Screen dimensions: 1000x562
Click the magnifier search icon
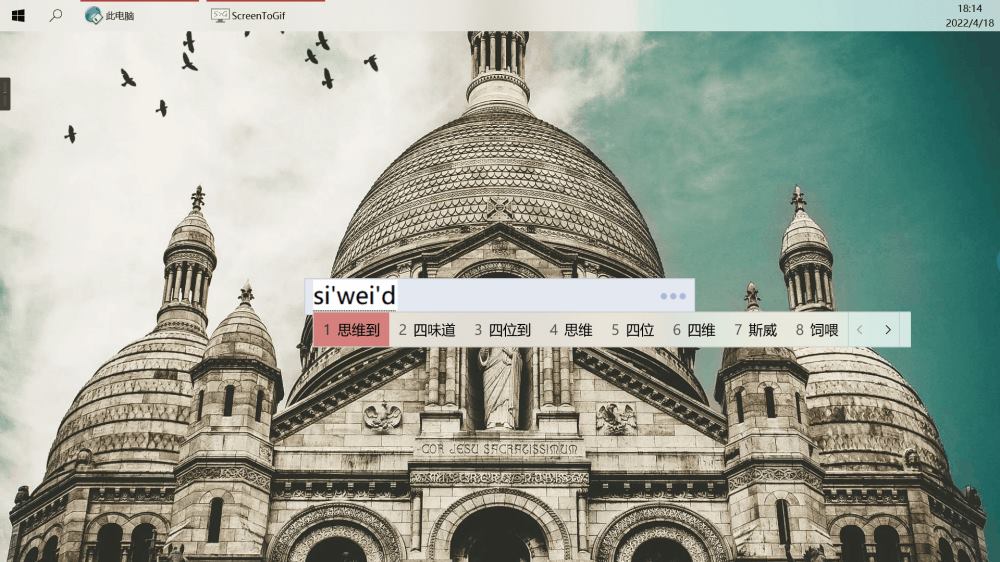(x=56, y=15)
